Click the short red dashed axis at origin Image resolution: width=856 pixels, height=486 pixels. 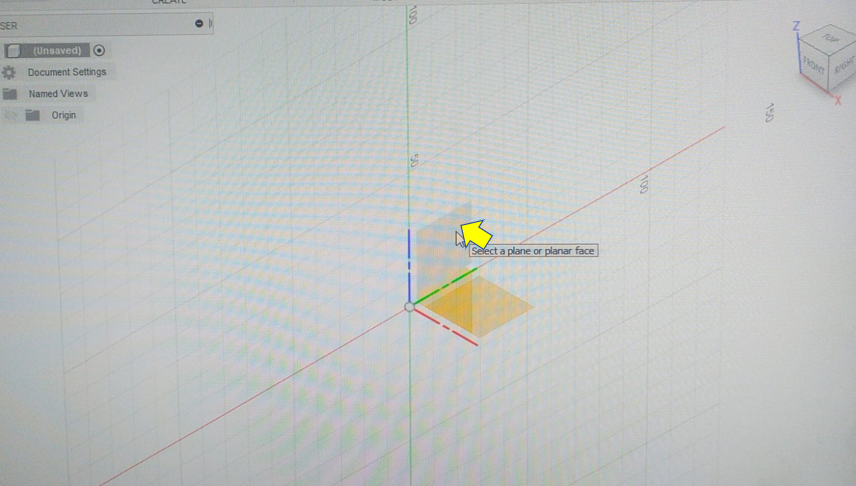tap(446, 328)
